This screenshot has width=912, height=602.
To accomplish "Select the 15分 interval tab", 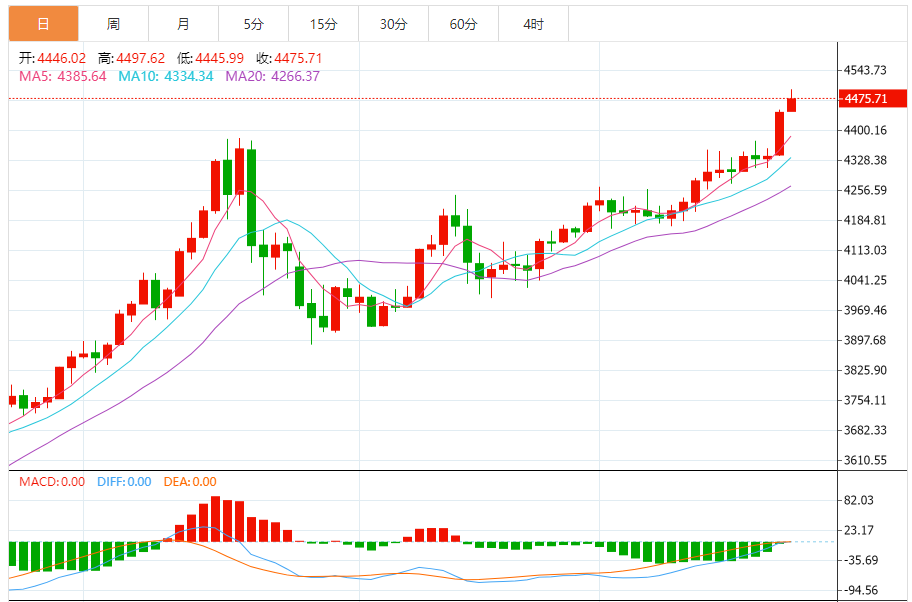I will (323, 23).
